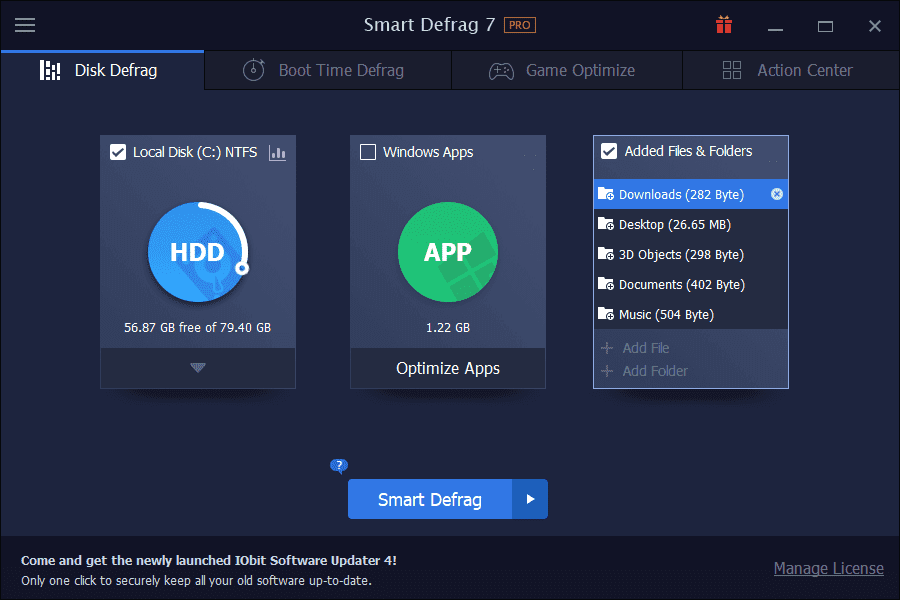This screenshot has width=900, height=600.
Task: Click the Desktop folder icon
Action: [x=606, y=224]
